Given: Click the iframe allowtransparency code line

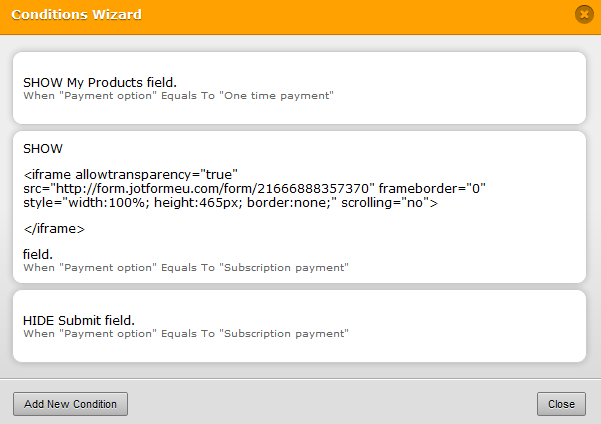Looking at the screenshot, I should coord(130,174).
